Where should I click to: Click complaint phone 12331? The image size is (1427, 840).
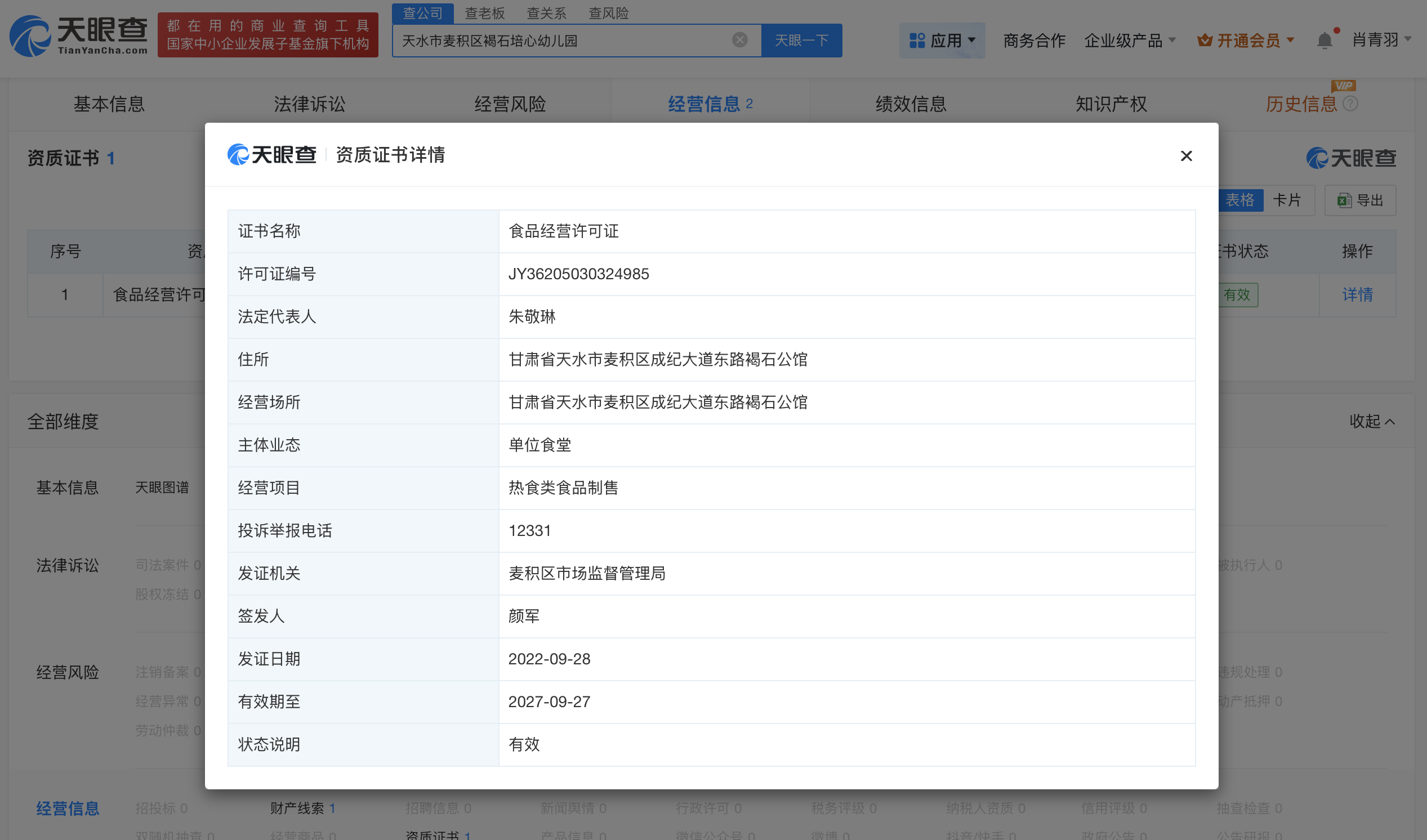529,530
